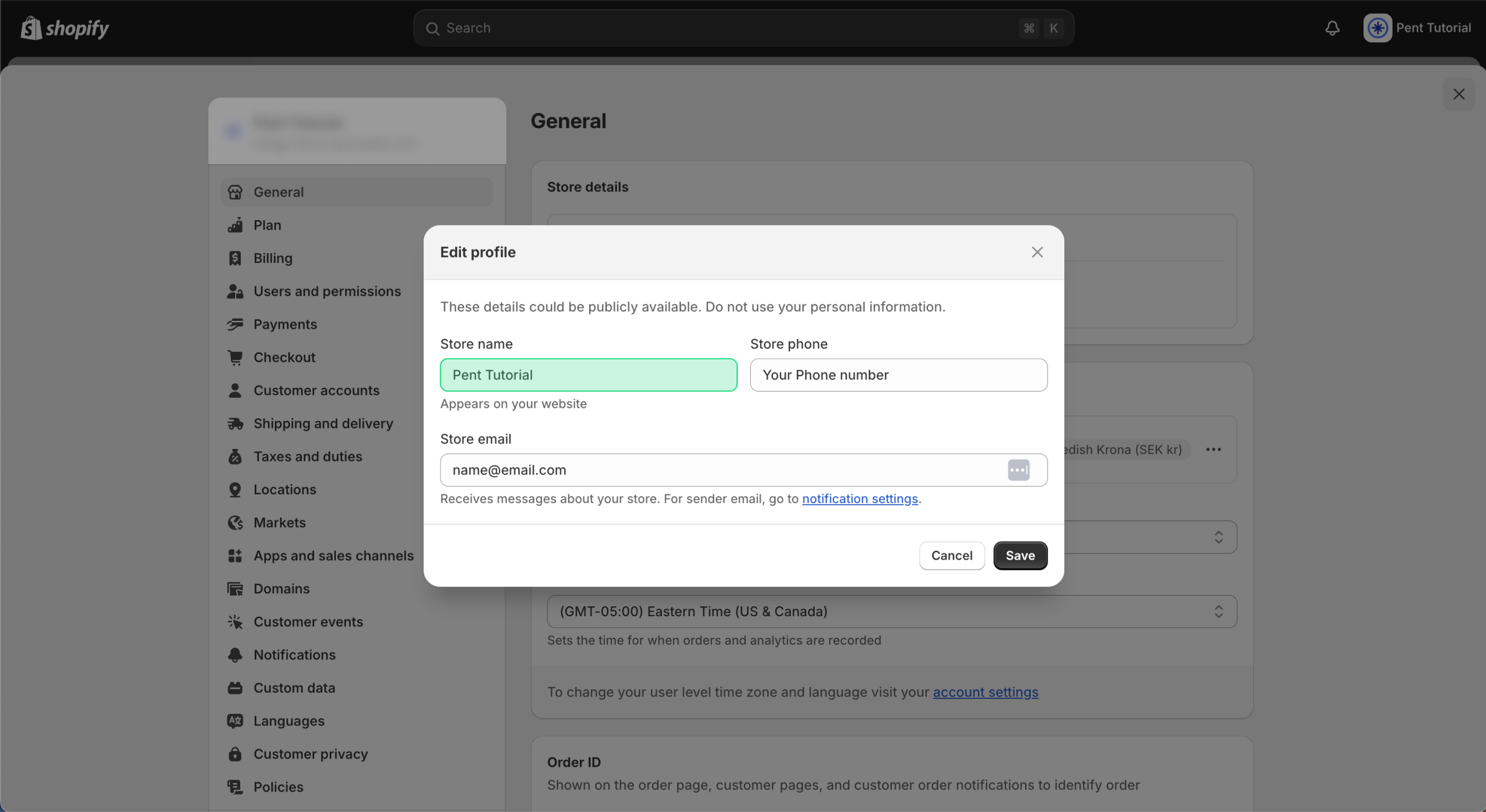
Task: Open General settings menu item
Action: pyautogui.click(x=357, y=192)
